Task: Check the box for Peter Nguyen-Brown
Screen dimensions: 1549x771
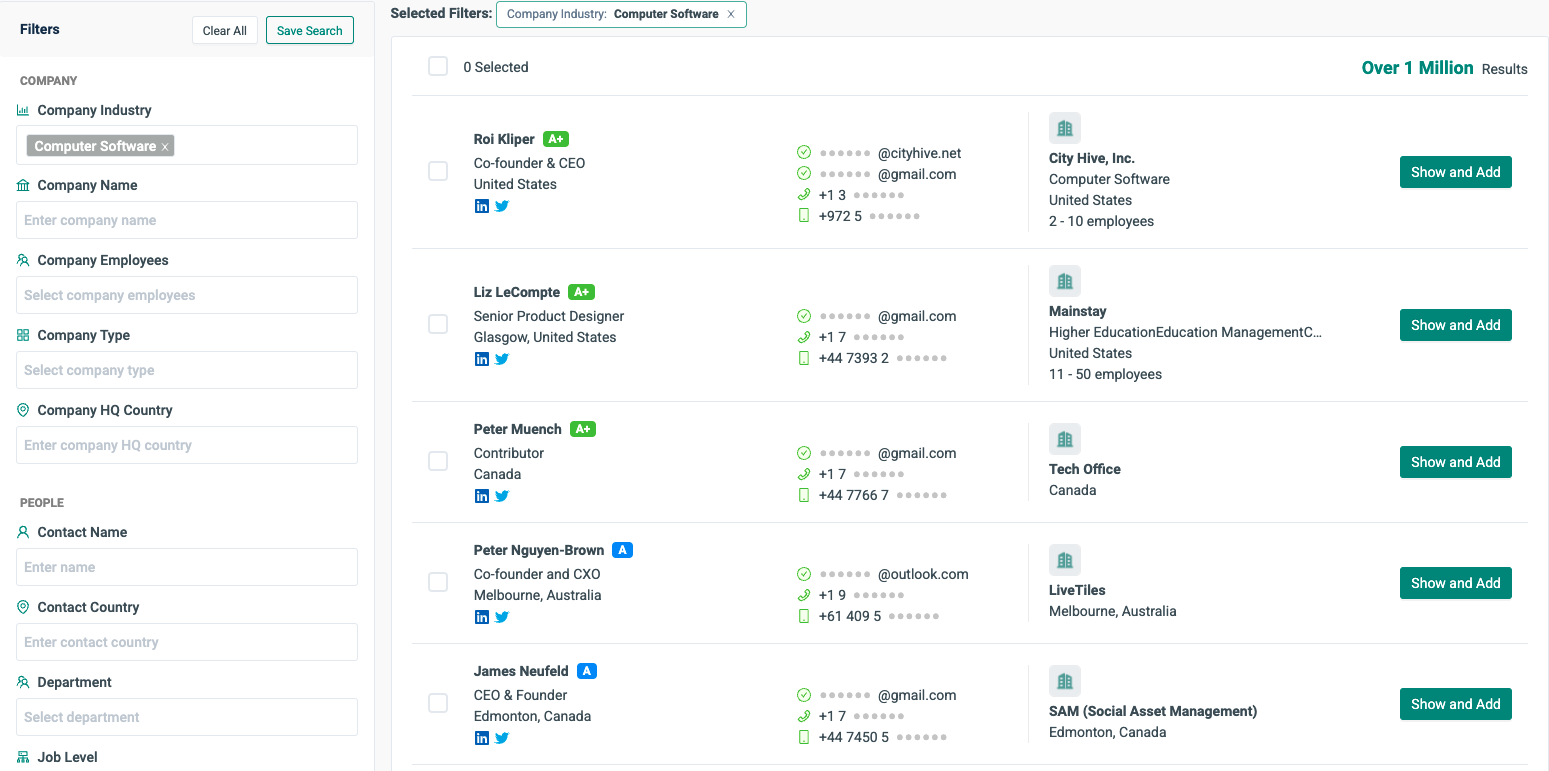Action: coord(438,582)
